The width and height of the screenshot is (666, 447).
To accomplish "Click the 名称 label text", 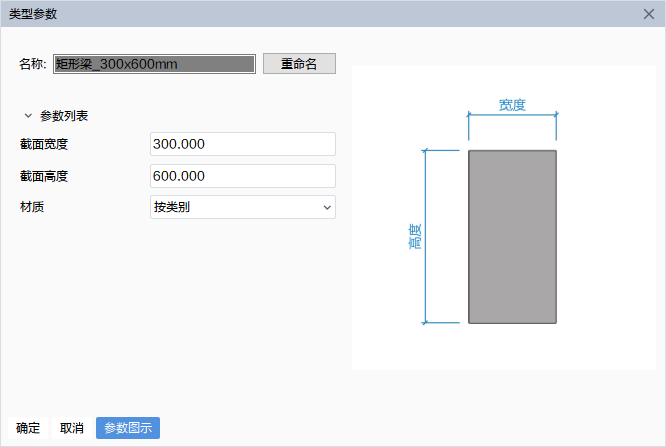I will click(x=32, y=64).
